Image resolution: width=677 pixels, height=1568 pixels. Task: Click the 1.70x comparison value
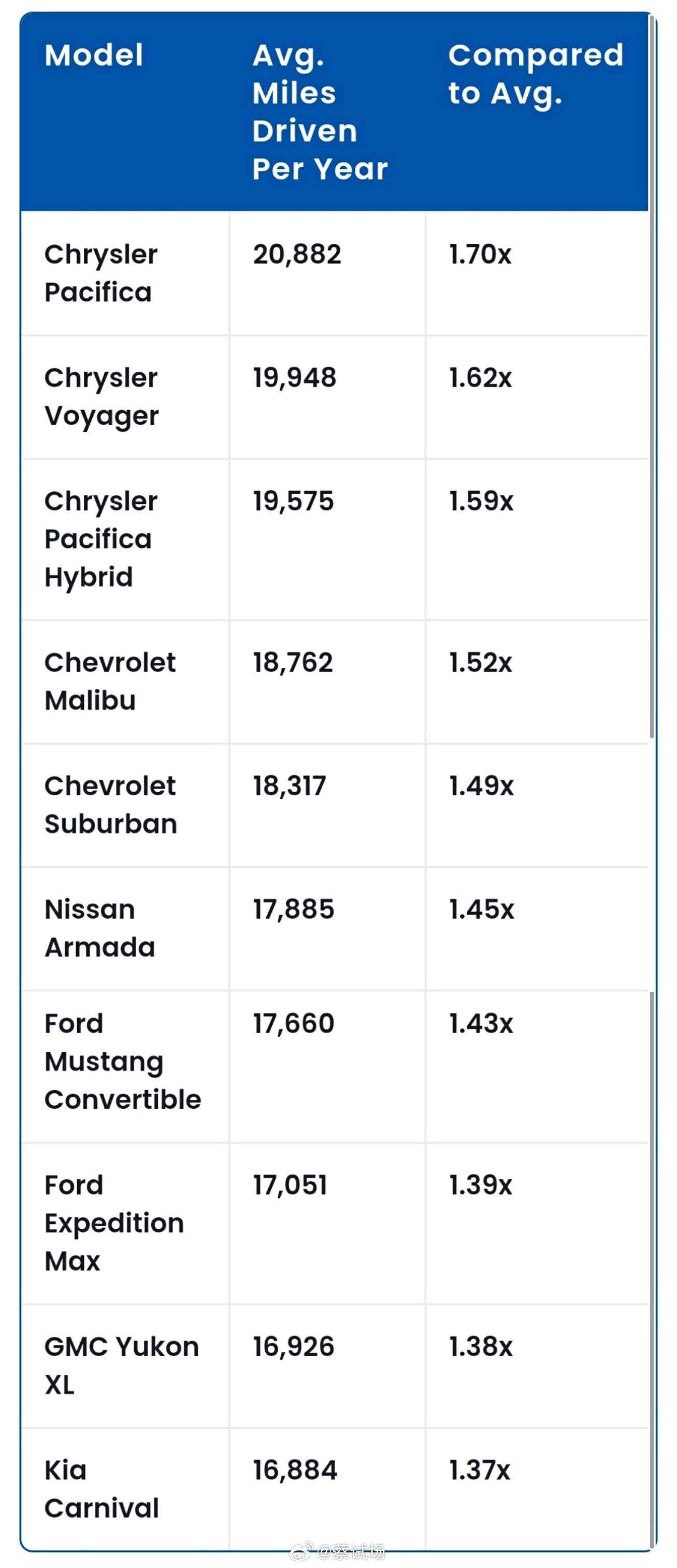pos(480,254)
